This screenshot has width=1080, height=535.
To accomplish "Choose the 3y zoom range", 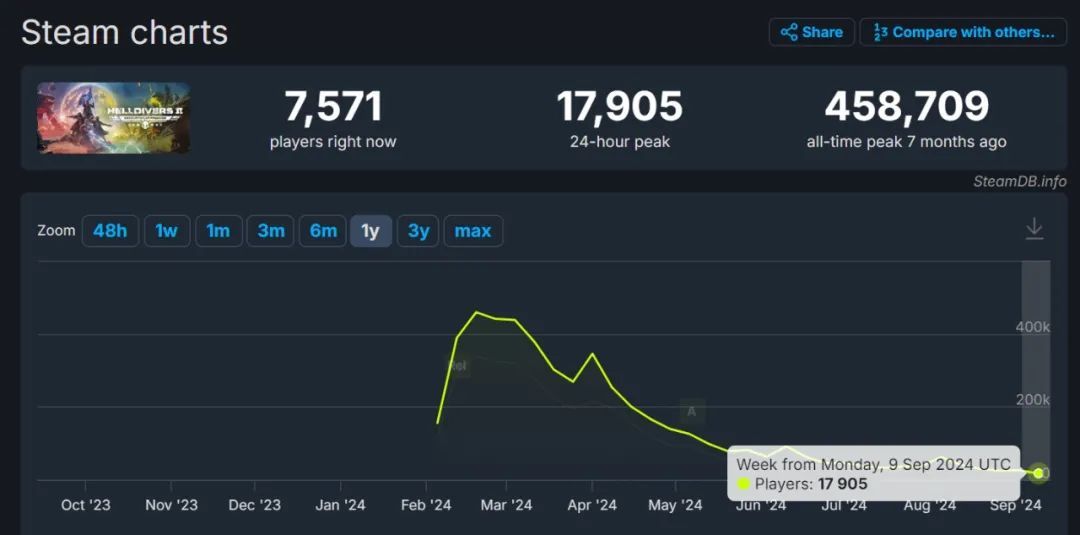I will [418, 231].
